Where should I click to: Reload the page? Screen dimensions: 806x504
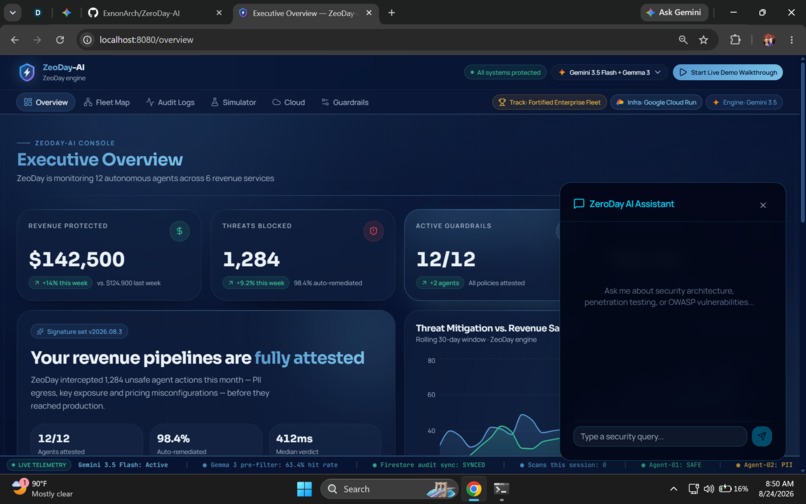60,40
